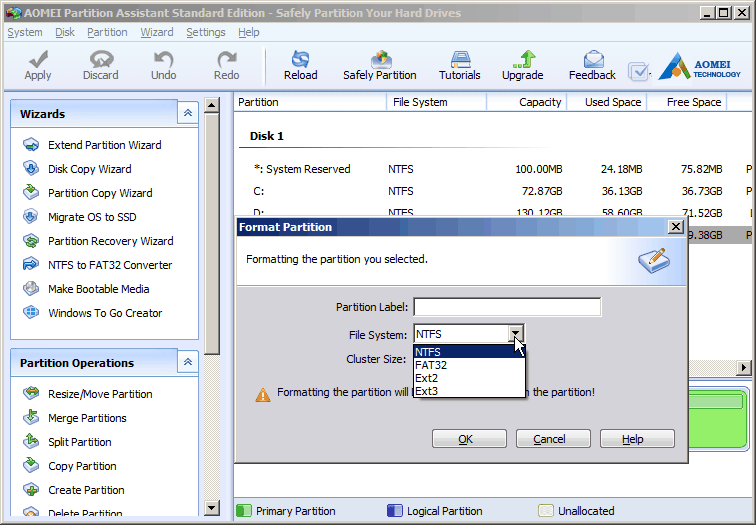Click the Apply checkmark toolbar icon
The height and width of the screenshot is (525, 756).
38,59
